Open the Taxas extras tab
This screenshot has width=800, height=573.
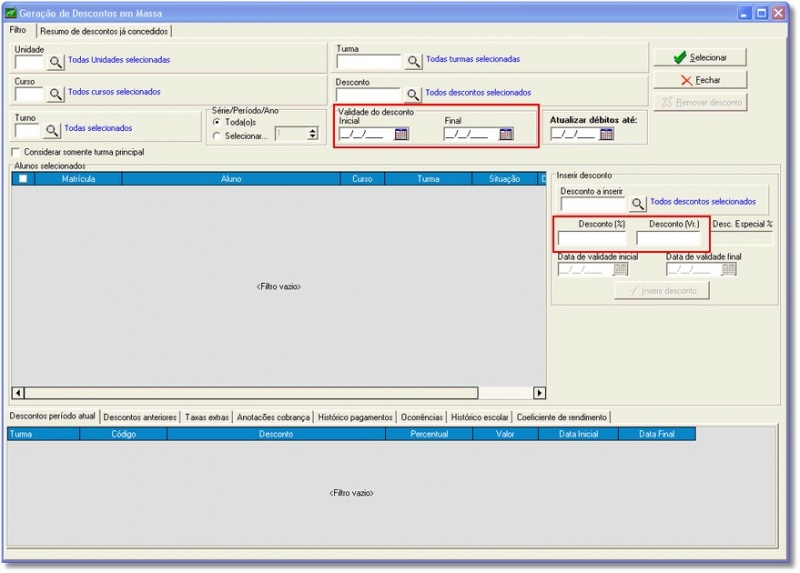(x=207, y=417)
